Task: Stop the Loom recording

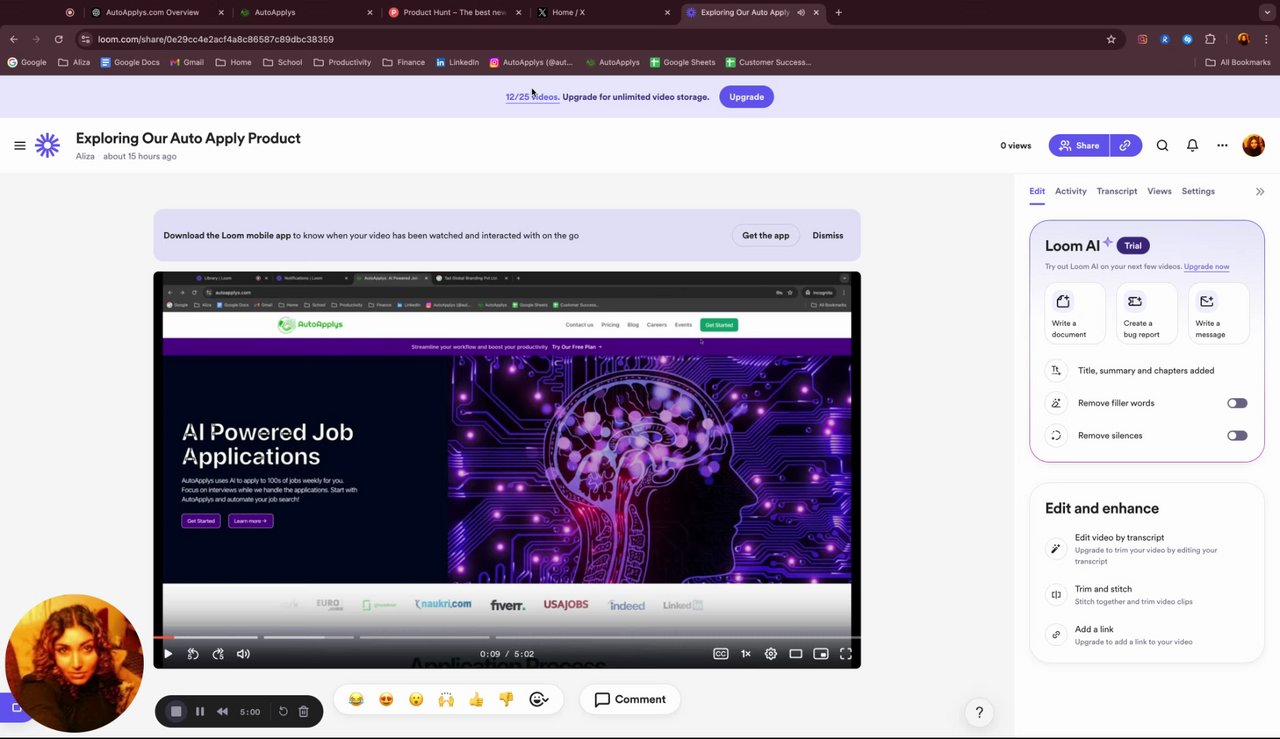Action: 176,711
